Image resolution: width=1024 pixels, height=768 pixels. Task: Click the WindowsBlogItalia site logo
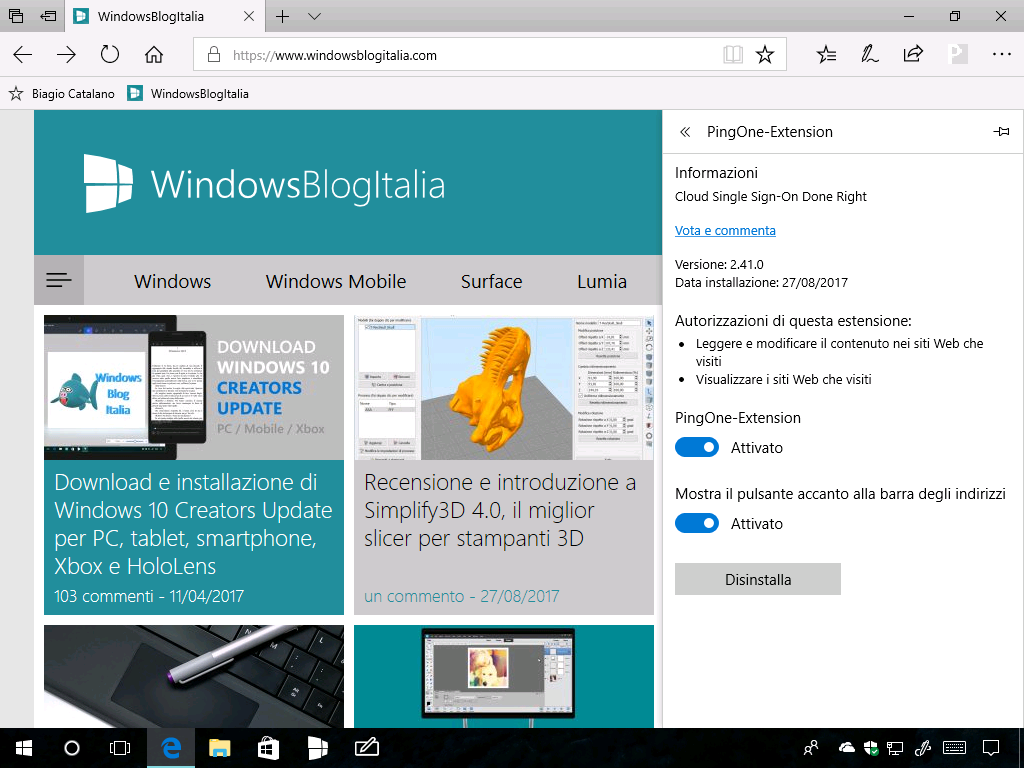coord(265,184)
